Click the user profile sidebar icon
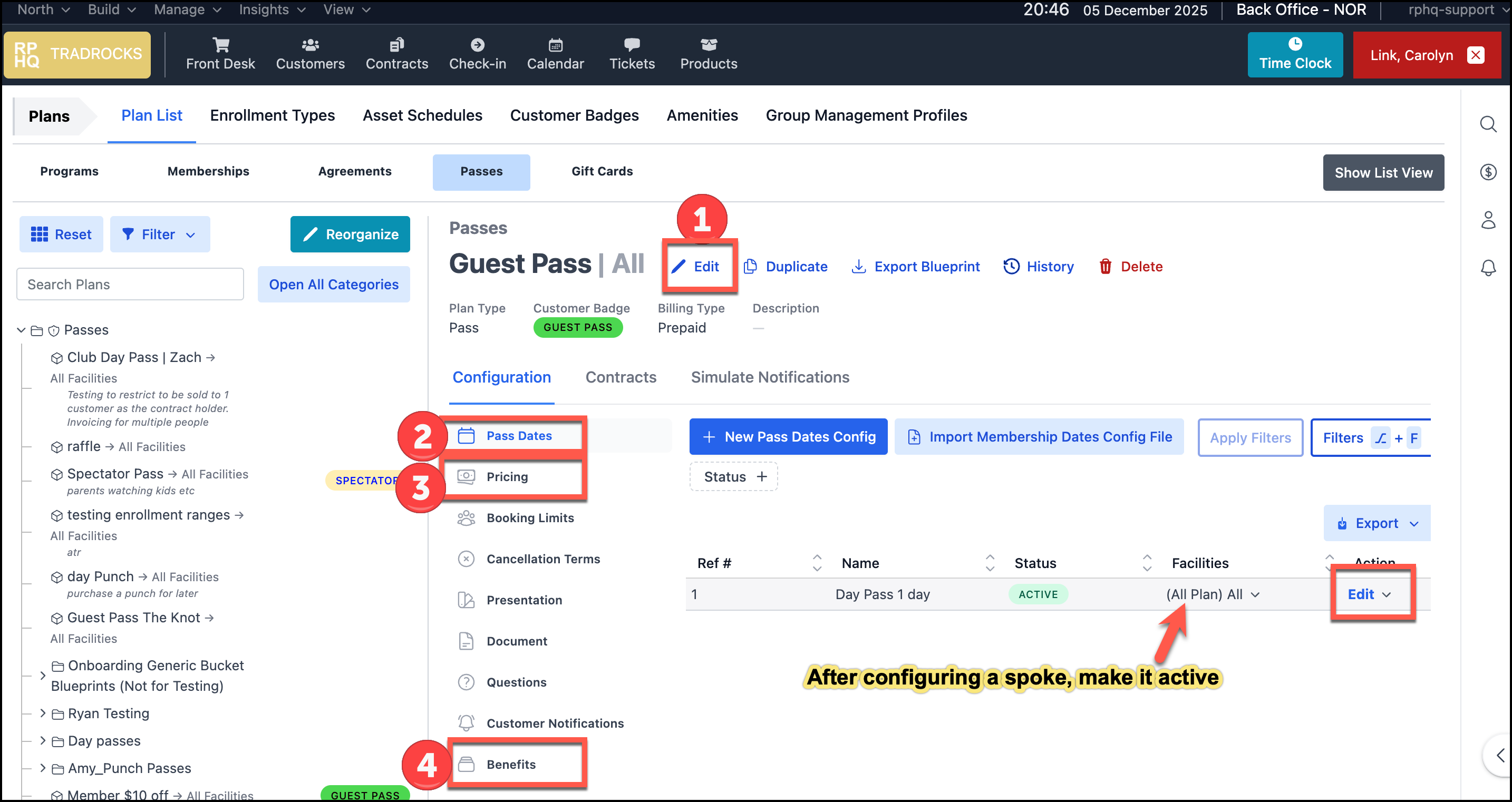This screenshot has width=1512, height=802. click(1487, 220)
